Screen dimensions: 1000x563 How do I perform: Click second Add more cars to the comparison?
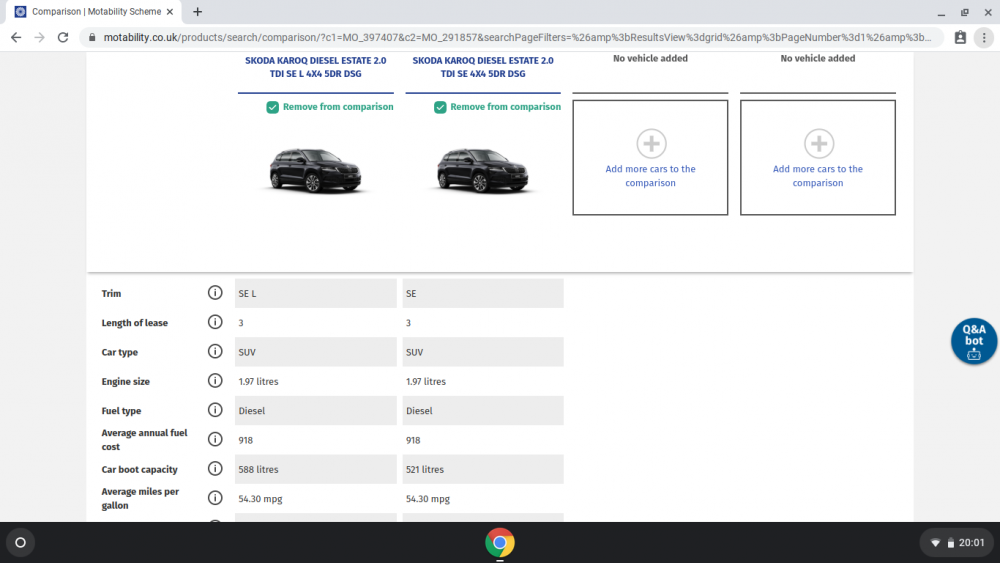(818, 176)
